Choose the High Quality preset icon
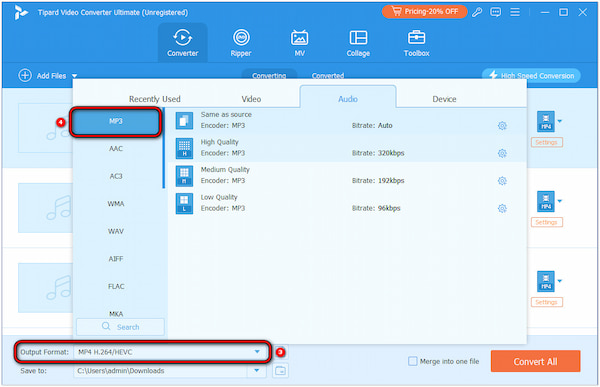The image size is (600, 387). (x=184, y=148)
